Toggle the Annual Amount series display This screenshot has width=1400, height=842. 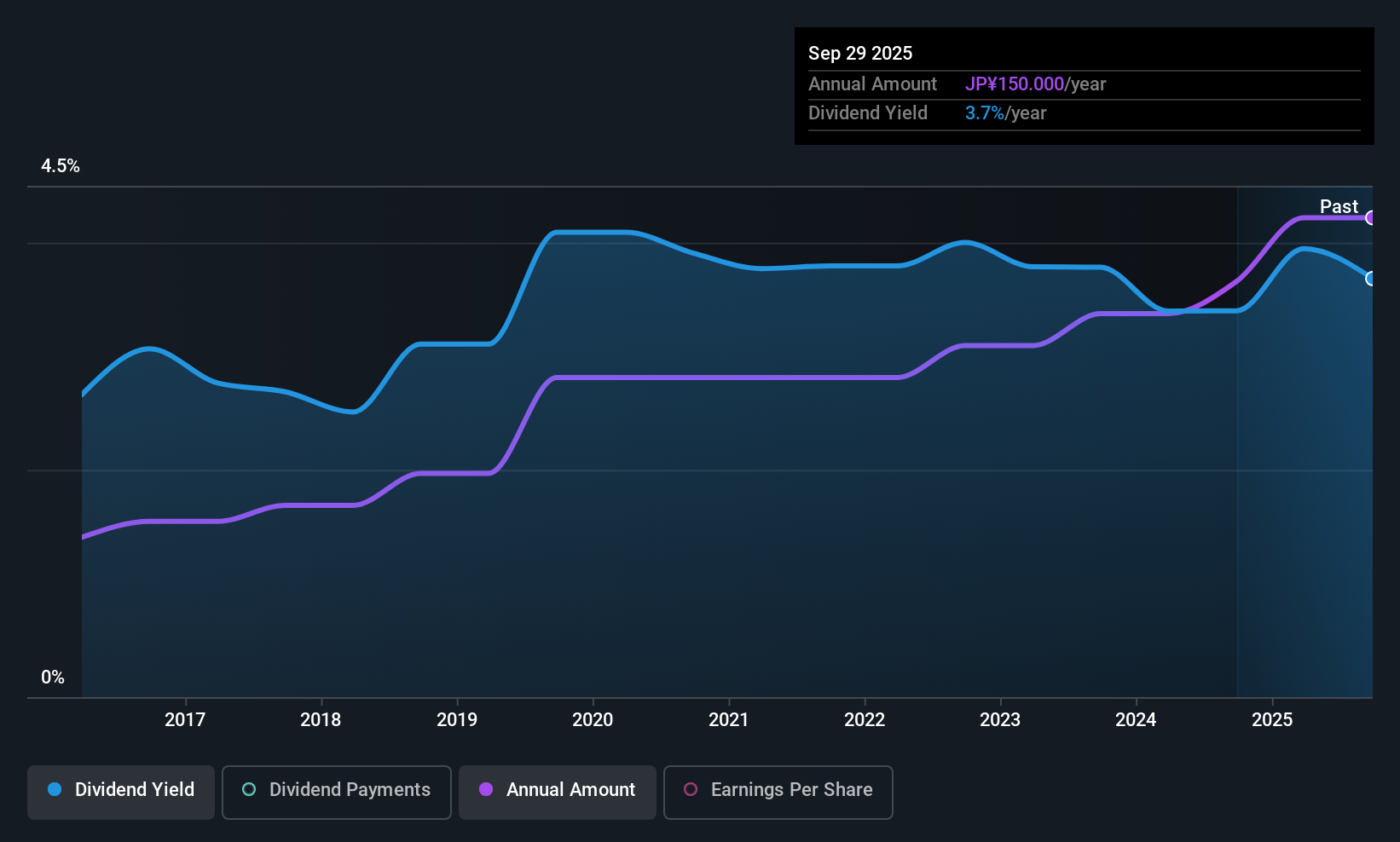click(557, 792)
